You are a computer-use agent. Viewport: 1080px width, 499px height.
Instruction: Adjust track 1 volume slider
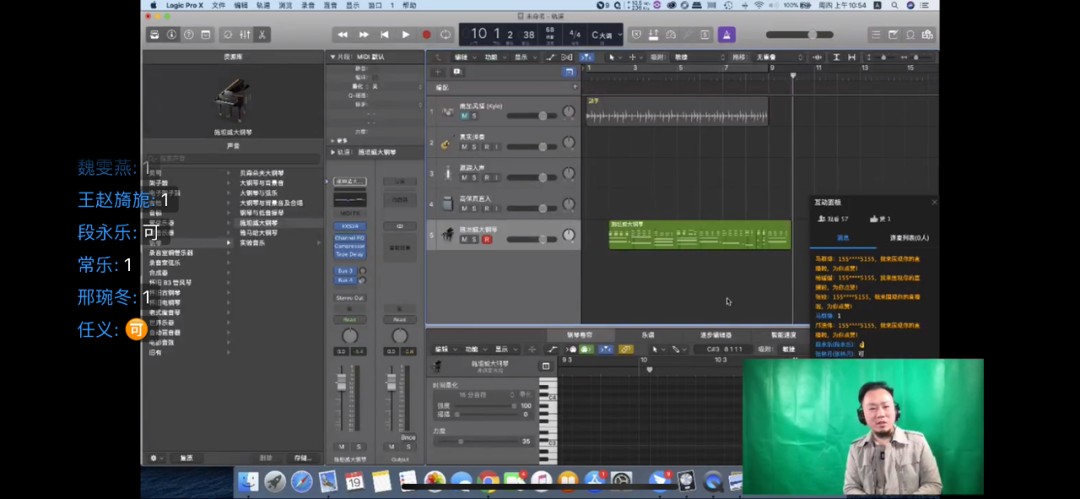[x=532, y=116]
